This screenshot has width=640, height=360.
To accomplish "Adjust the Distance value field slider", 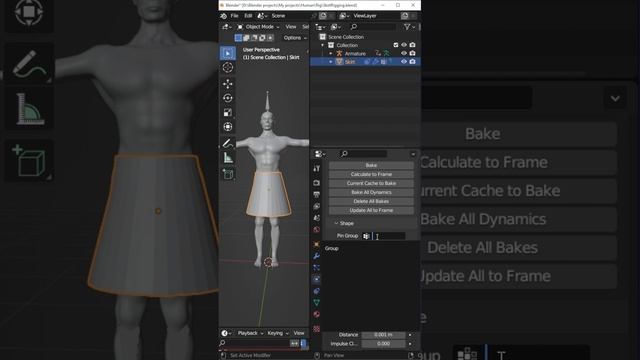I will [x=383, y=335].
